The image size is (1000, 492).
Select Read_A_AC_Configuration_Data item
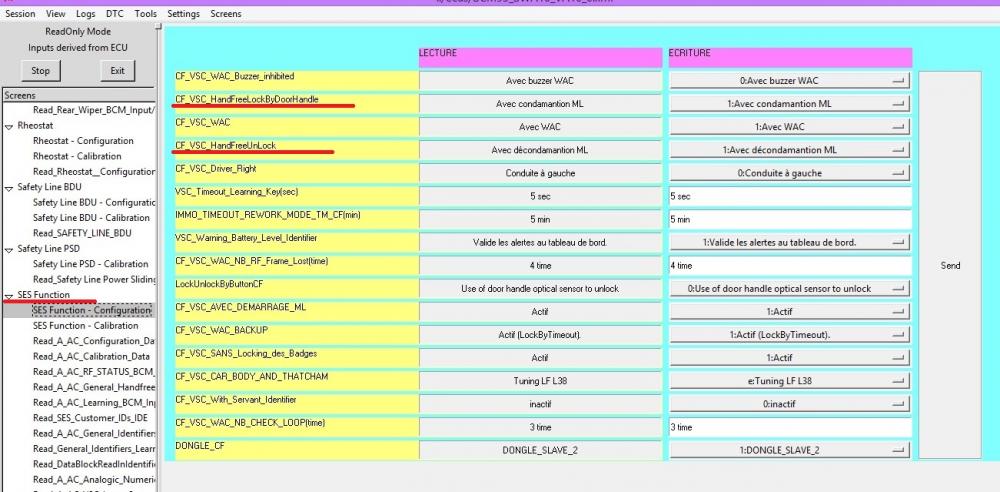[93, 341]
